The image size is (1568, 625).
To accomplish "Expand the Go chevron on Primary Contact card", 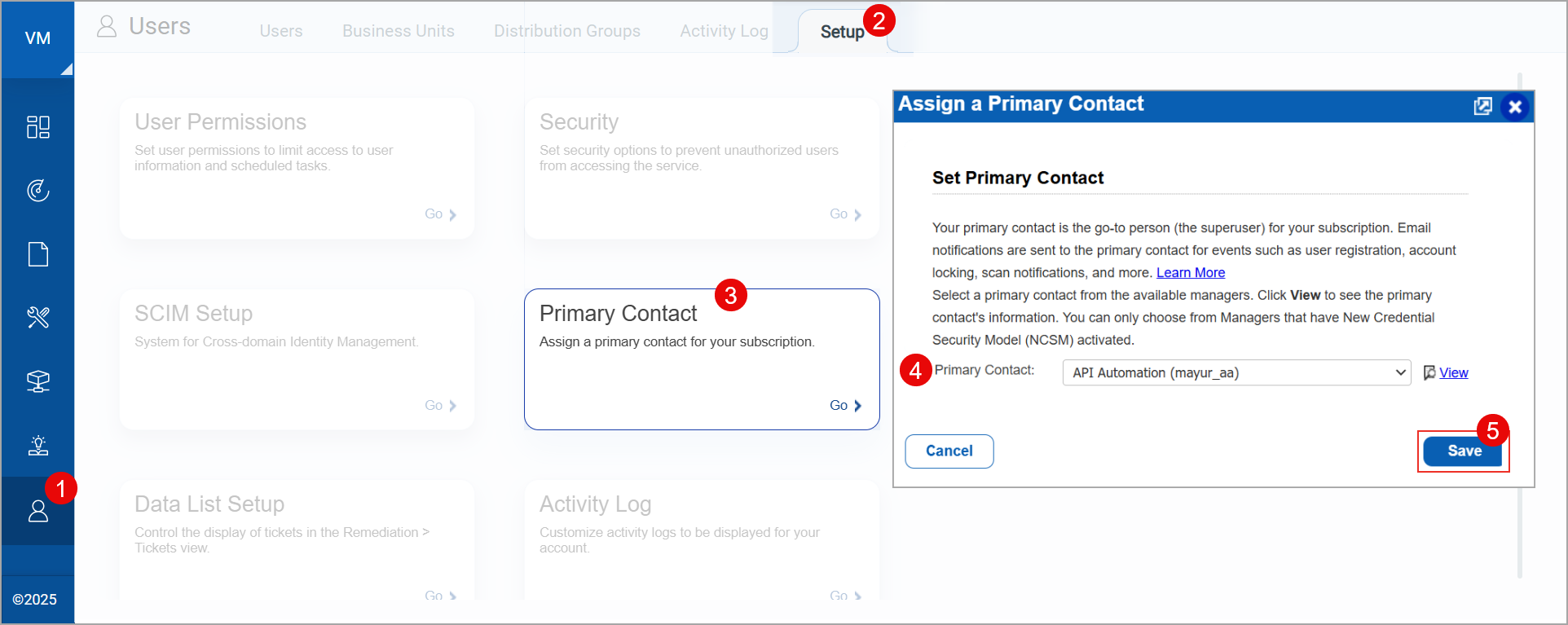I will pos(858,405).
